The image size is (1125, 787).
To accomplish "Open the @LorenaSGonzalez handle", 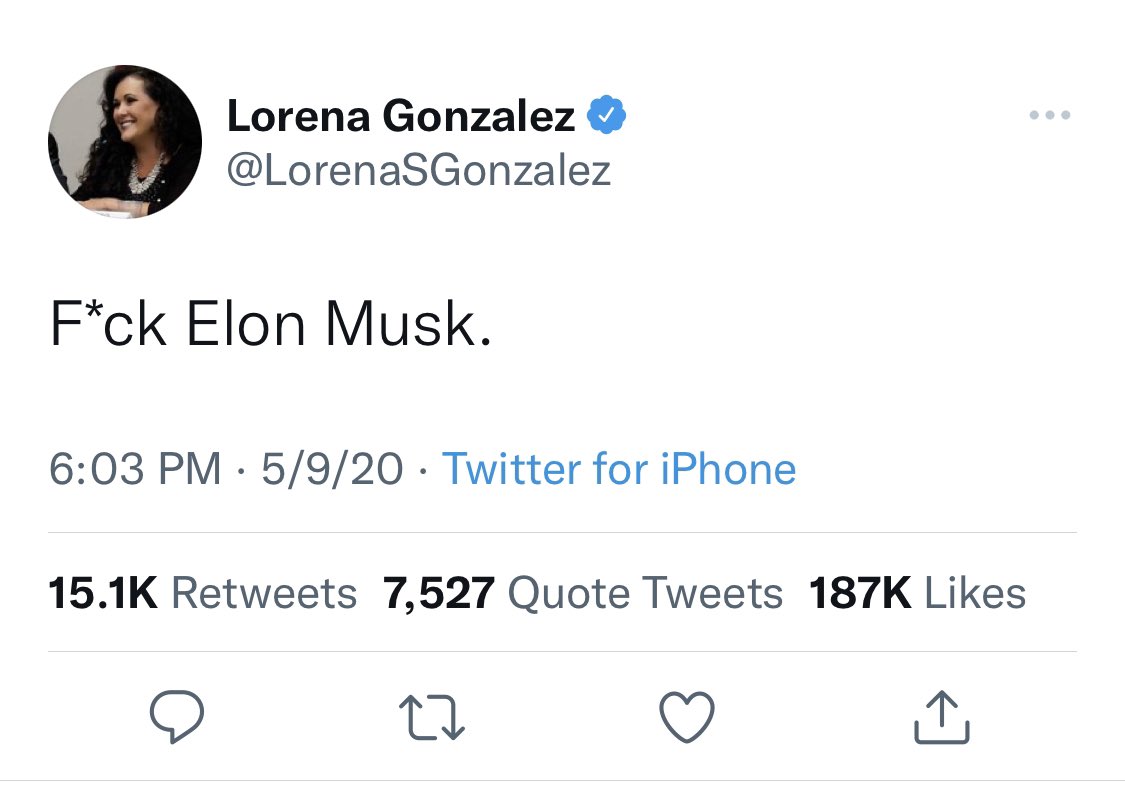I will pyautogui.click(x=418, y=171).
